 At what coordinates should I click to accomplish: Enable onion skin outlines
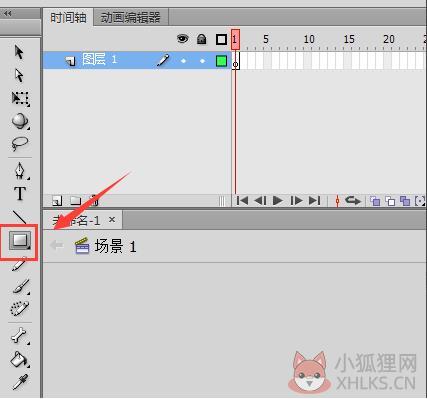390,201
